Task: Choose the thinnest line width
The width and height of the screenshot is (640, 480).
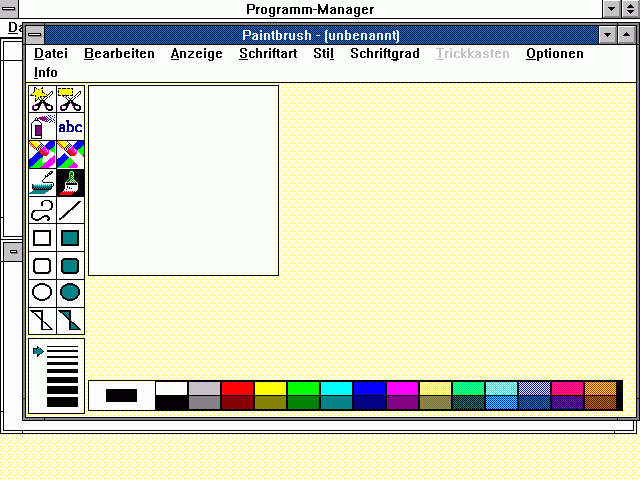Action: coord(62,347)
